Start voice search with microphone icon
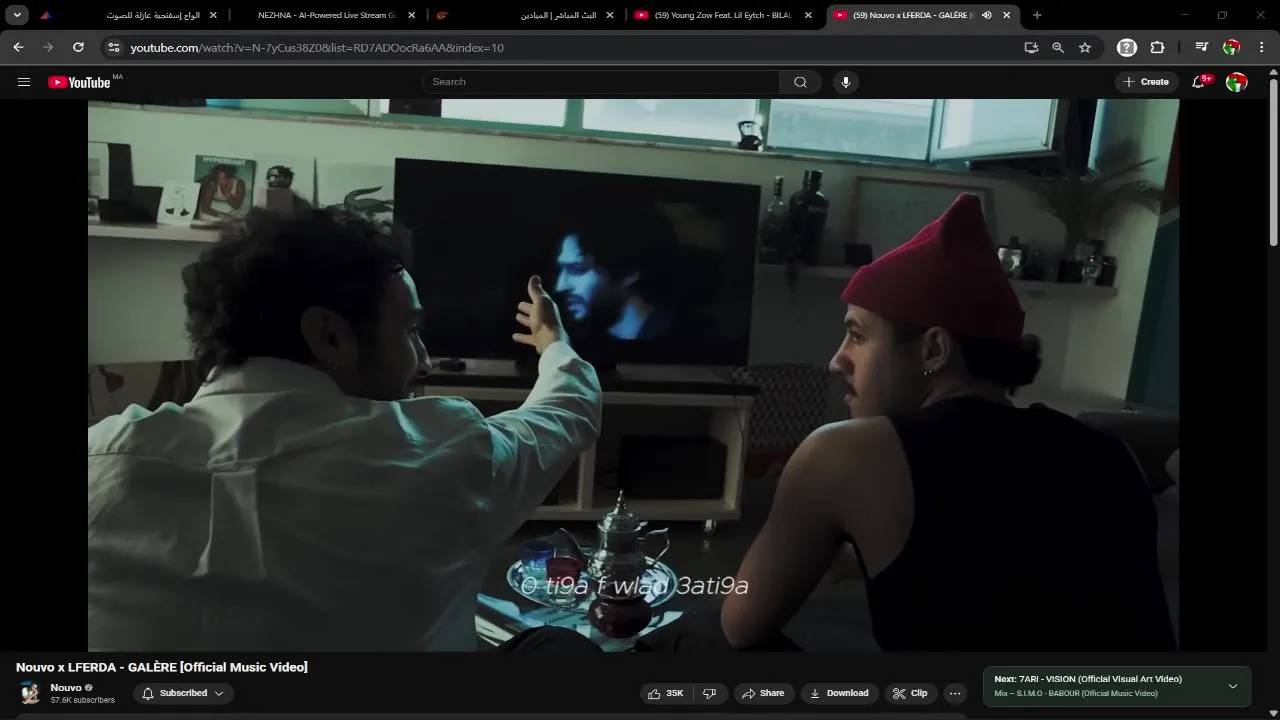Viewport: 1280px width, 720px height. click(846, 82)
